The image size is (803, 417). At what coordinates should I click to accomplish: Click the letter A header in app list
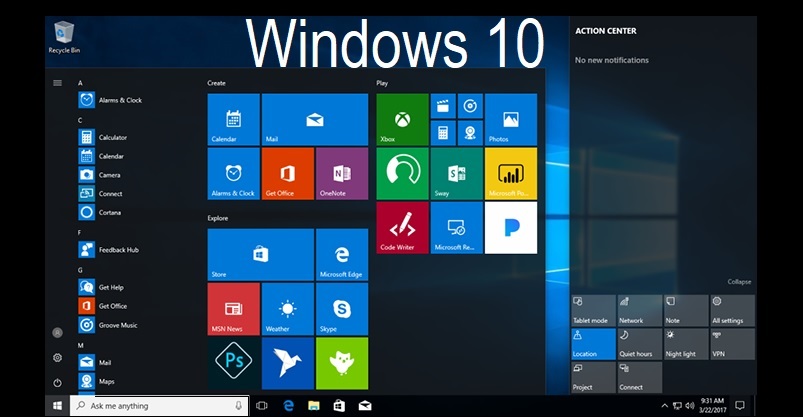click(80, 83)
